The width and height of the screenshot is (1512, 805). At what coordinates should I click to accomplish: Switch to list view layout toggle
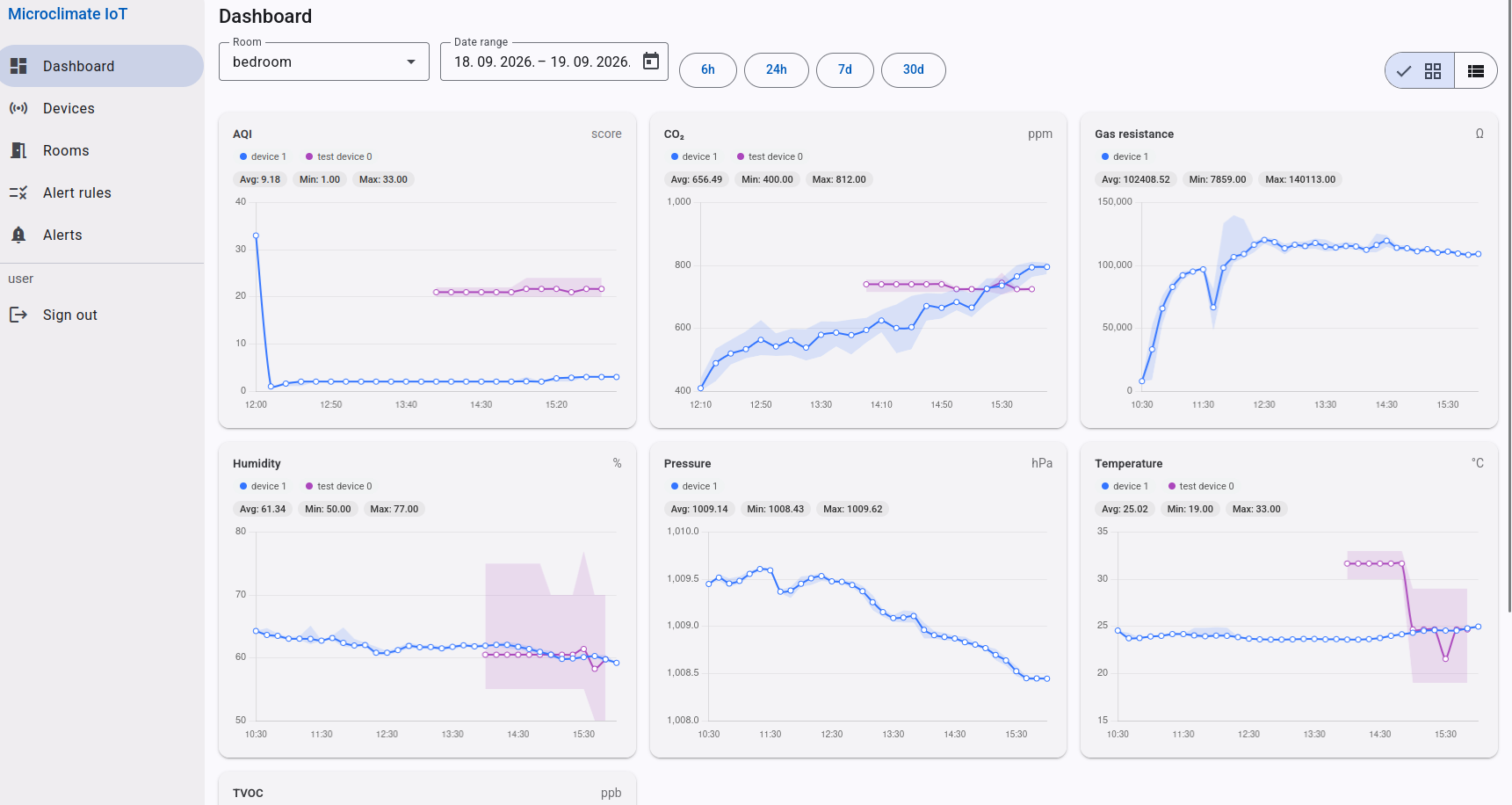1476,71
